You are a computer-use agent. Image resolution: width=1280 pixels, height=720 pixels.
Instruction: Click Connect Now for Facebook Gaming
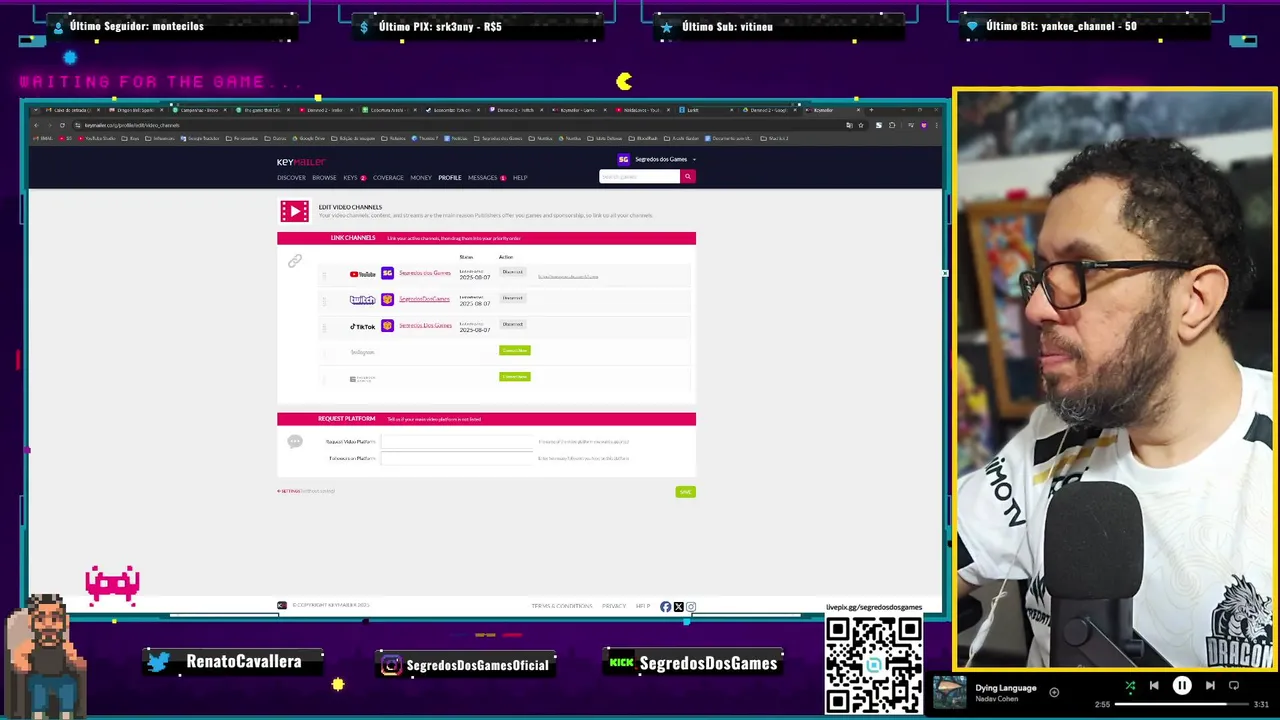point(515,377)
